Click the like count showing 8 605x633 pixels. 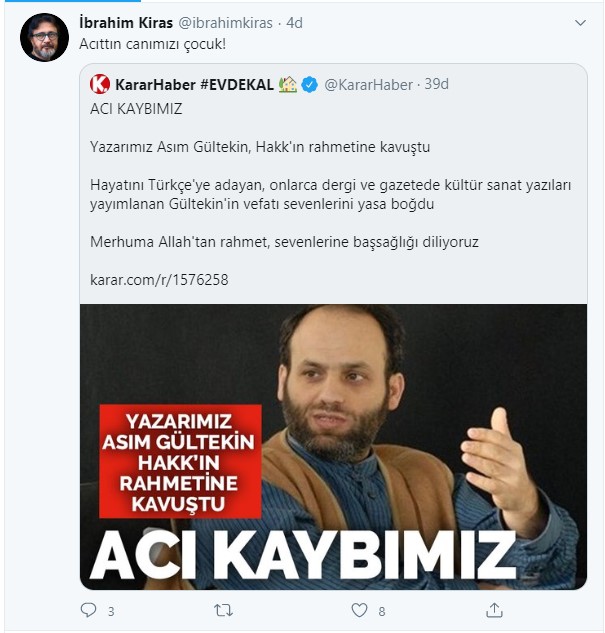coord(382,612)
